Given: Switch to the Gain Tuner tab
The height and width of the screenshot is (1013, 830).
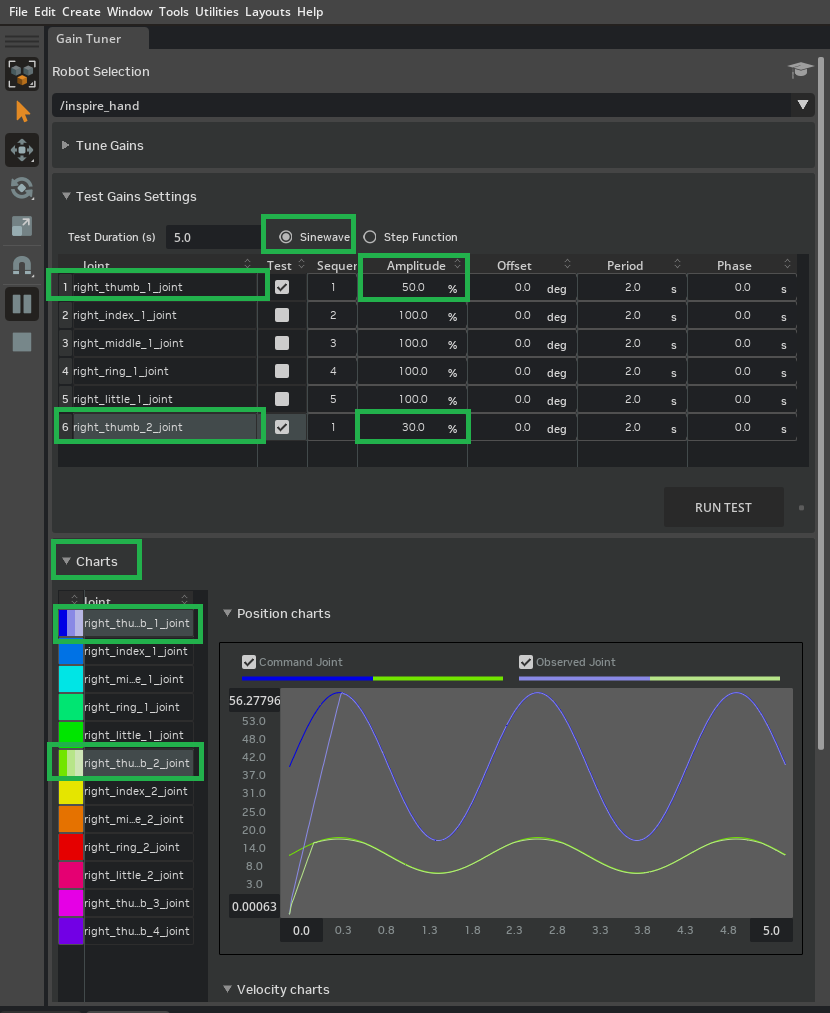Looking at the screenshot, I should click(x=89, y=39).
